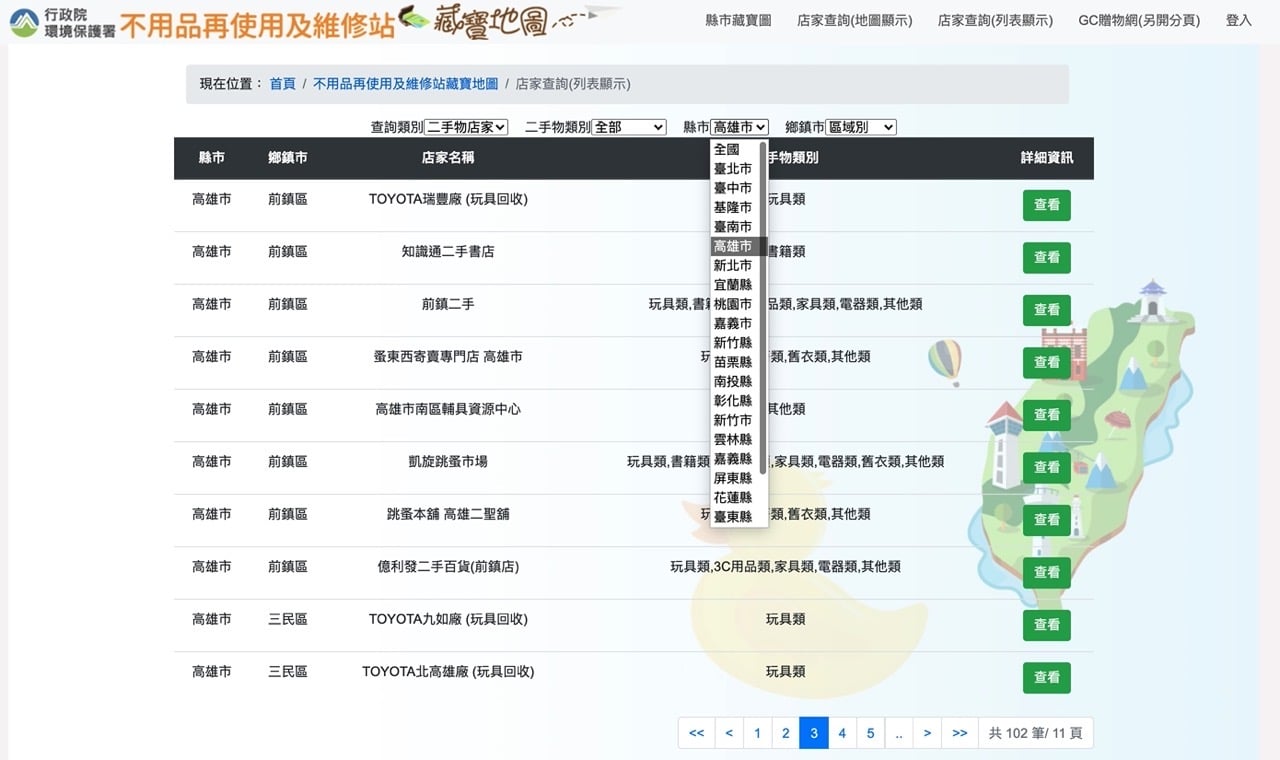Screen dimensions: 1280x760
Task: Open GC贈物網(另開分頁) menu item
Action: pyautogui.click(x=1139, y=20)
